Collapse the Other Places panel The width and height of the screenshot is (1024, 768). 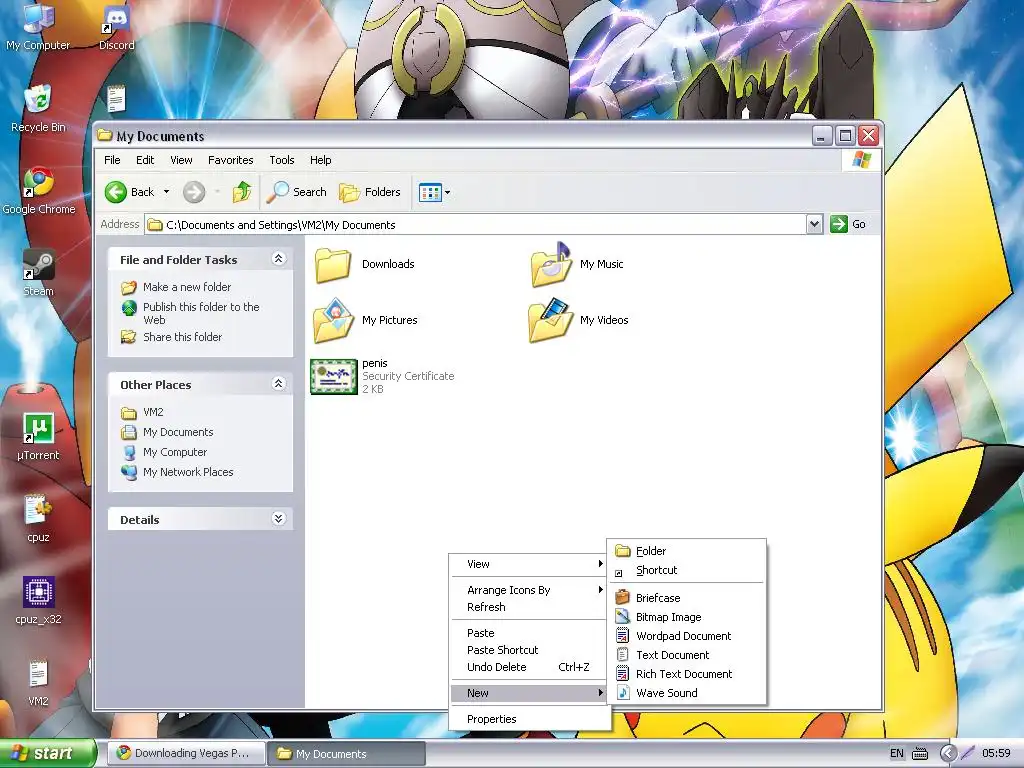tap(278, 384)
